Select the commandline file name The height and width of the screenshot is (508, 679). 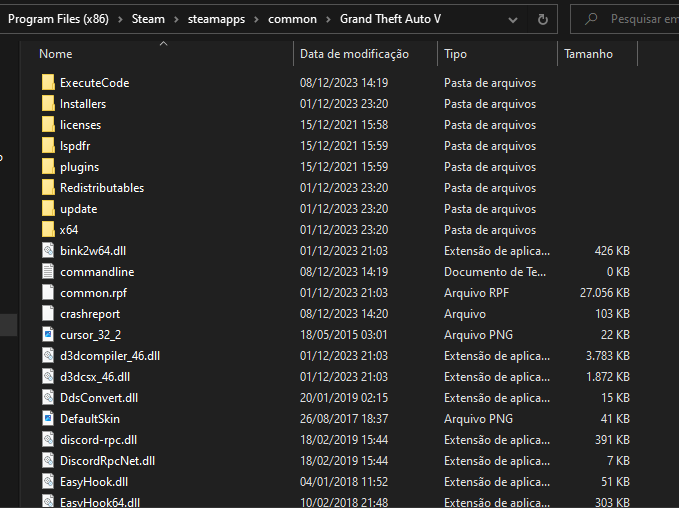pyautogui.click(x=97, y=272)
